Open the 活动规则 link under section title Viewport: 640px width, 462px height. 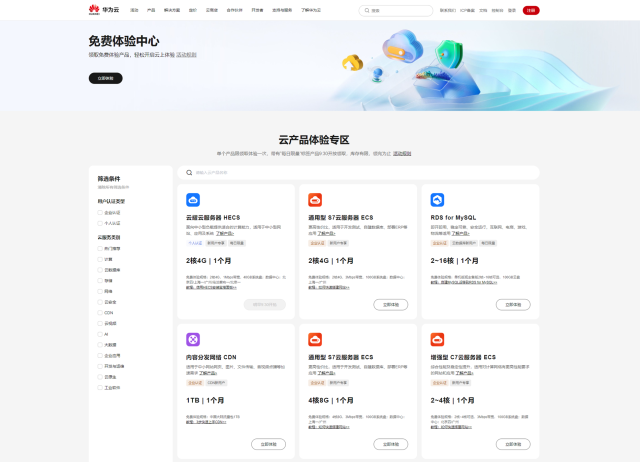point(402,153)
